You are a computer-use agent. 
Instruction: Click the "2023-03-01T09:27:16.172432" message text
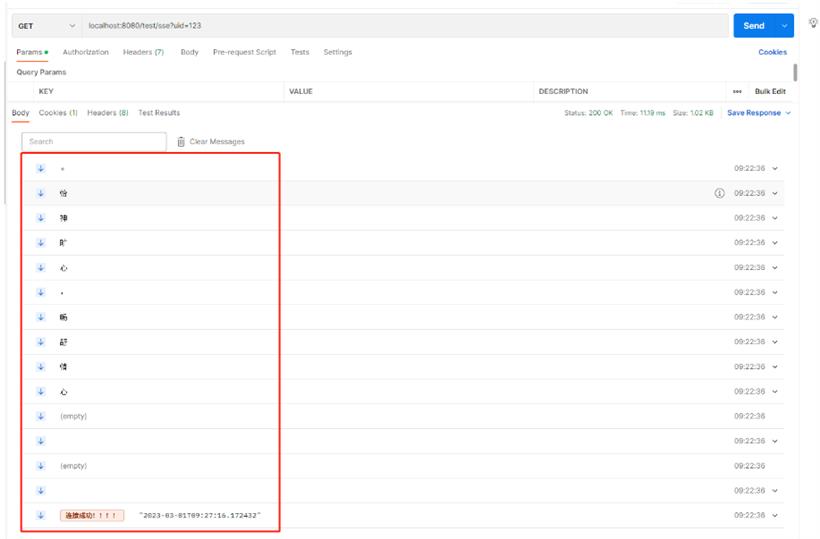(200, 515)
